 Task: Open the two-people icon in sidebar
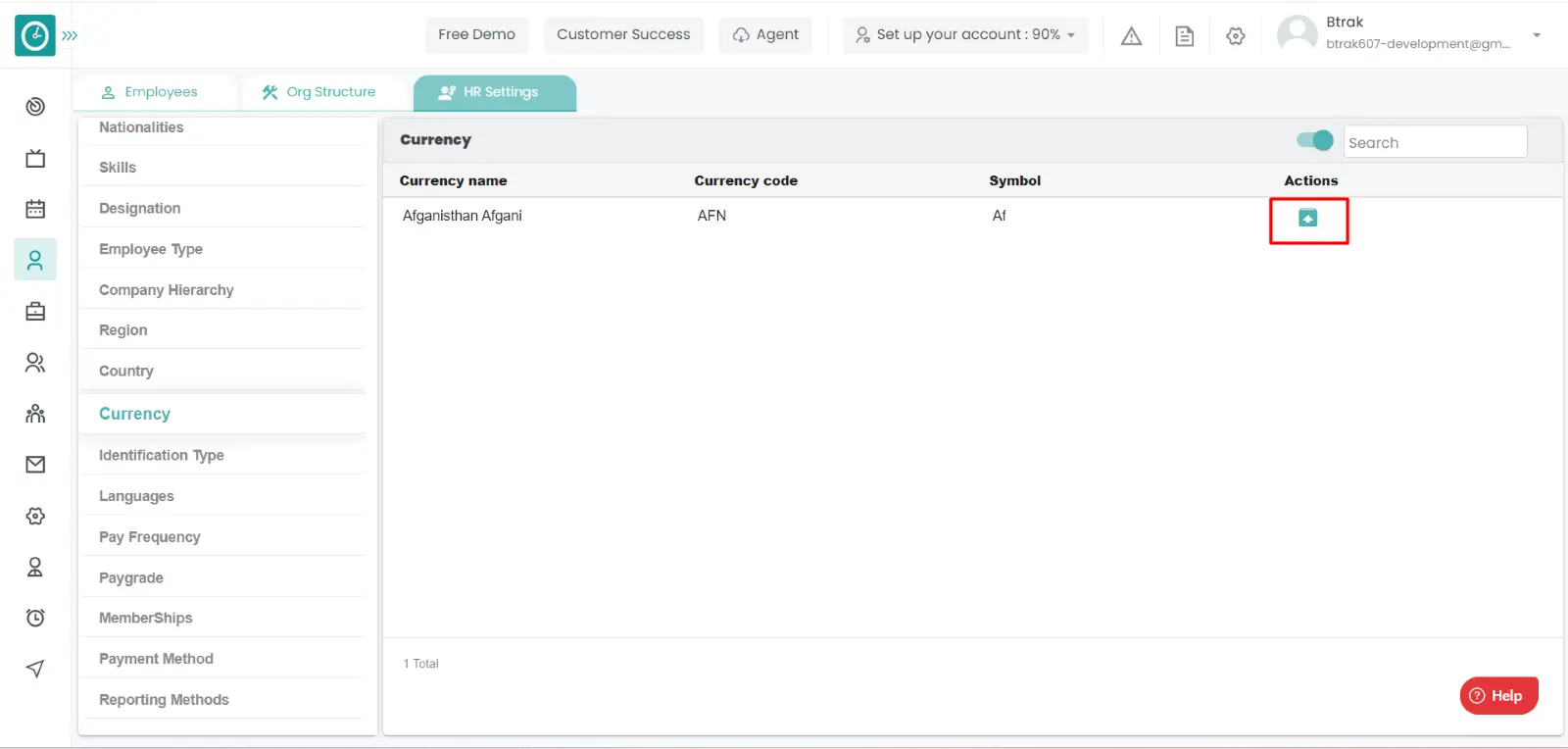[x=35, y=363]
